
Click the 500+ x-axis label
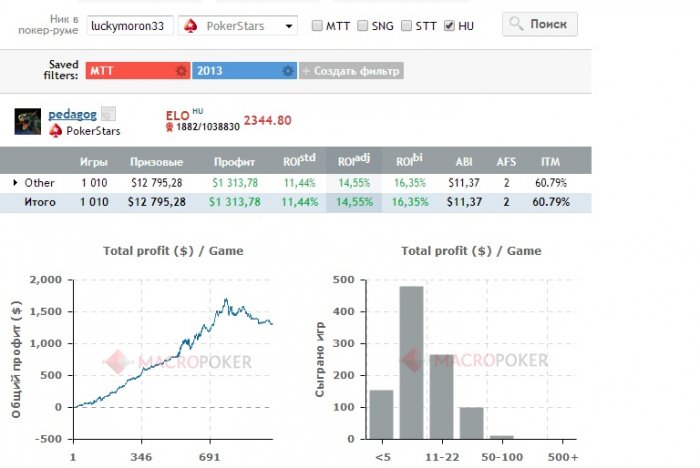563,457
